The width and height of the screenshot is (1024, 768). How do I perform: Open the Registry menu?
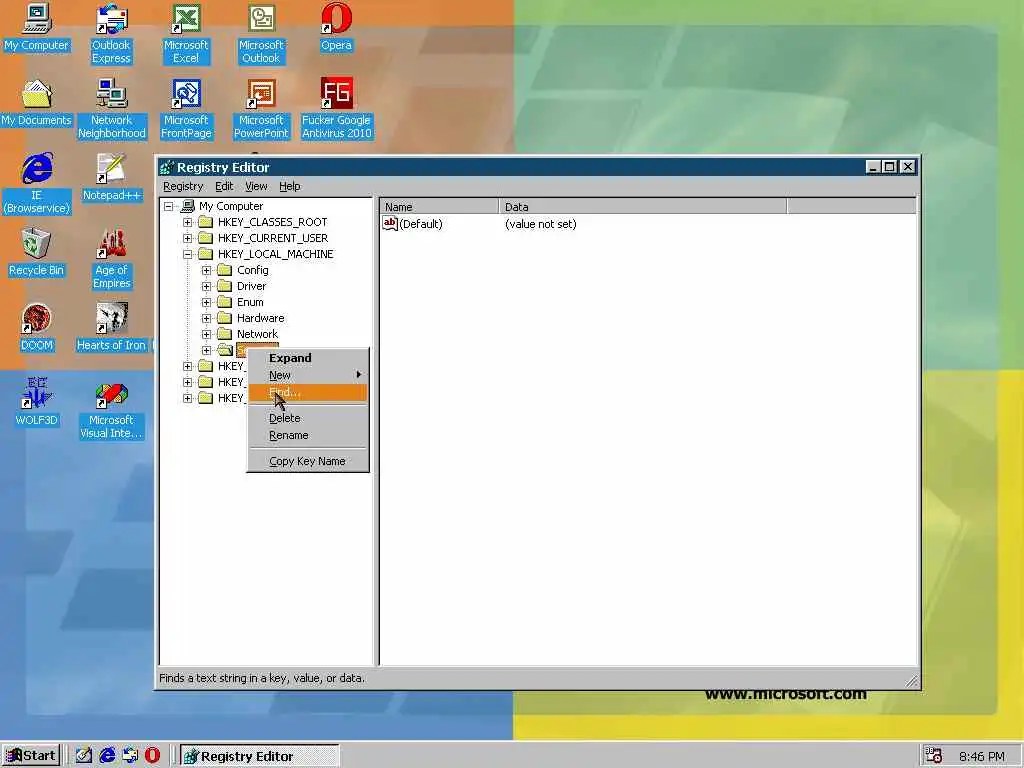[183, 186]
